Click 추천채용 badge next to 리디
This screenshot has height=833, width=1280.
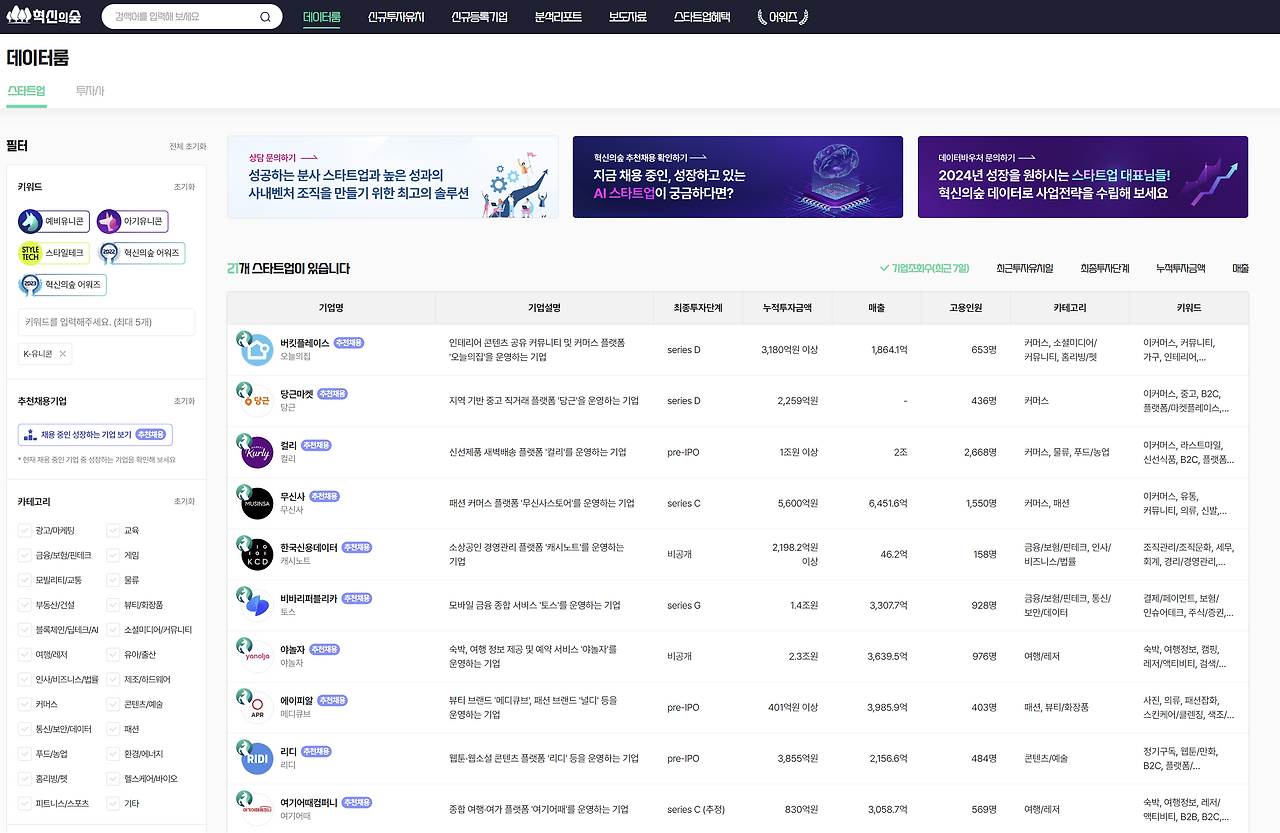316,751
